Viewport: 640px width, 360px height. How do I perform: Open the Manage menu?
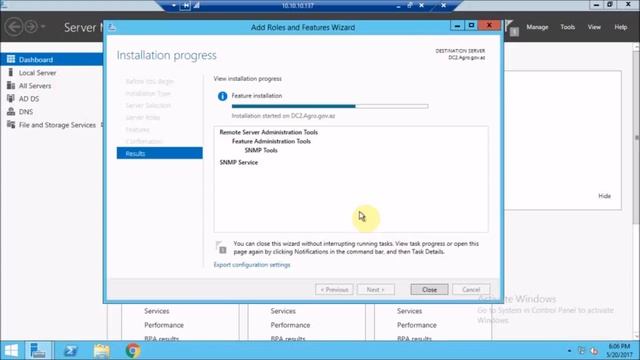(537, 27)
